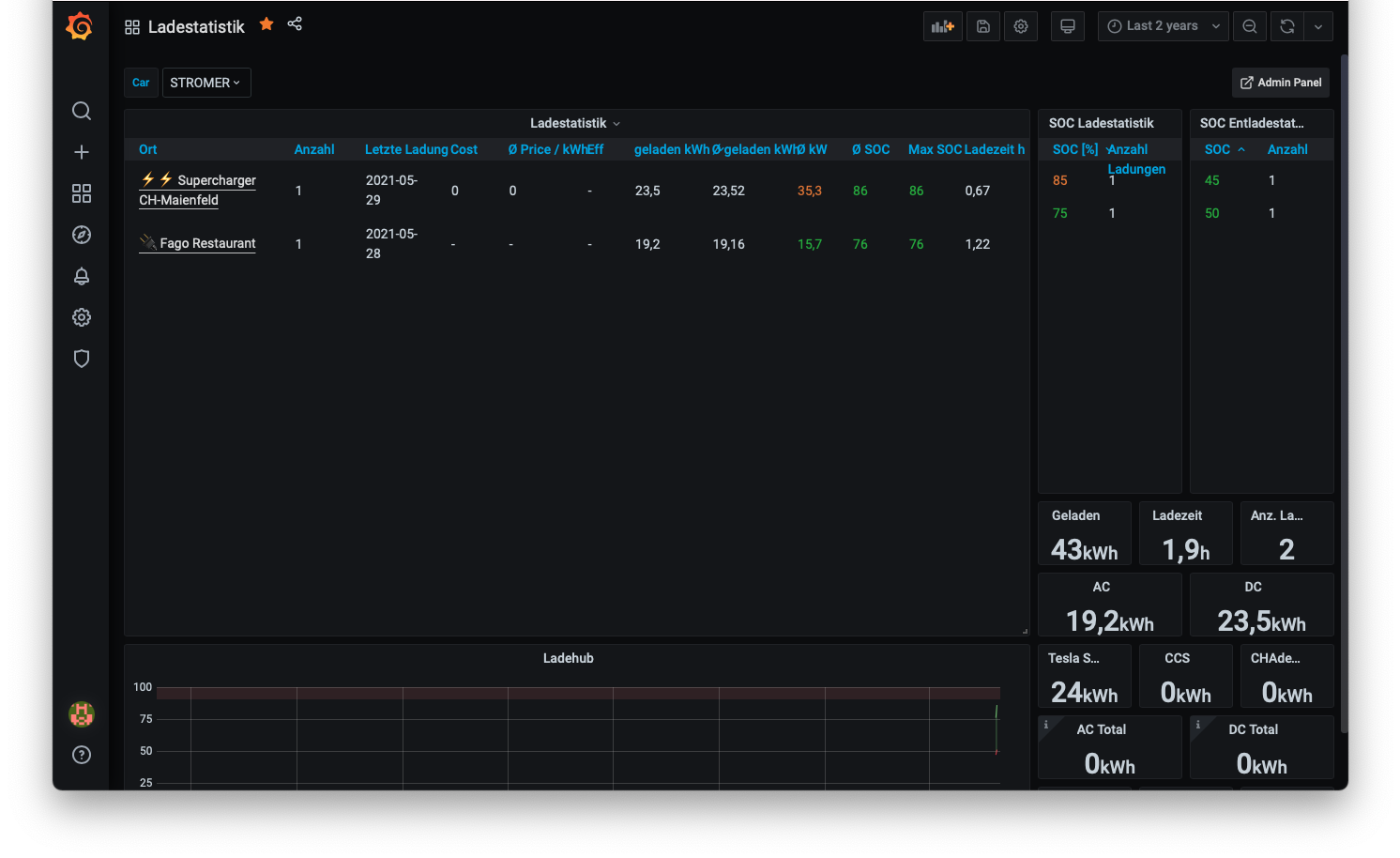The height and width of the screenshot is (858, 1400).
Task: Open the Configuration gear in sidebar
Action: [x=82, y=317]
